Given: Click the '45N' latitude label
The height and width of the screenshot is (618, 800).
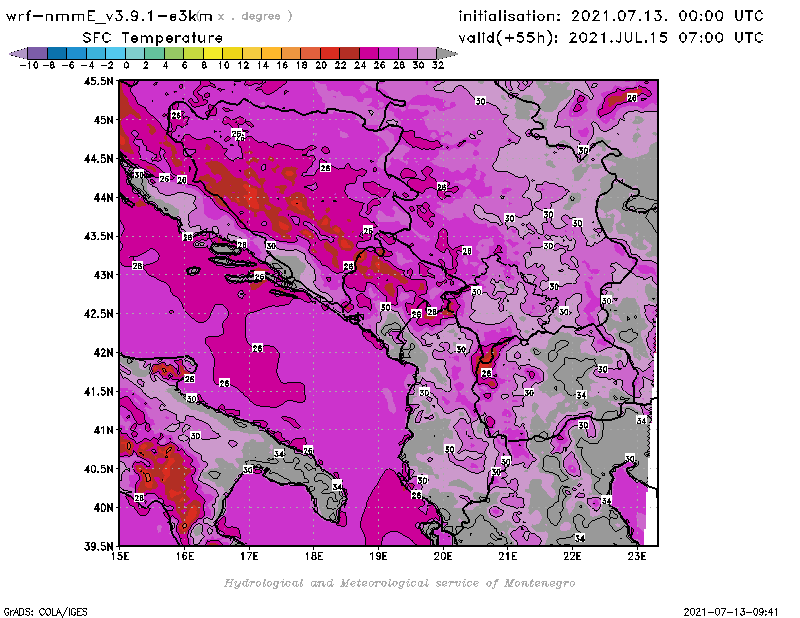Looking at the screenshot, I should [103, 119].
